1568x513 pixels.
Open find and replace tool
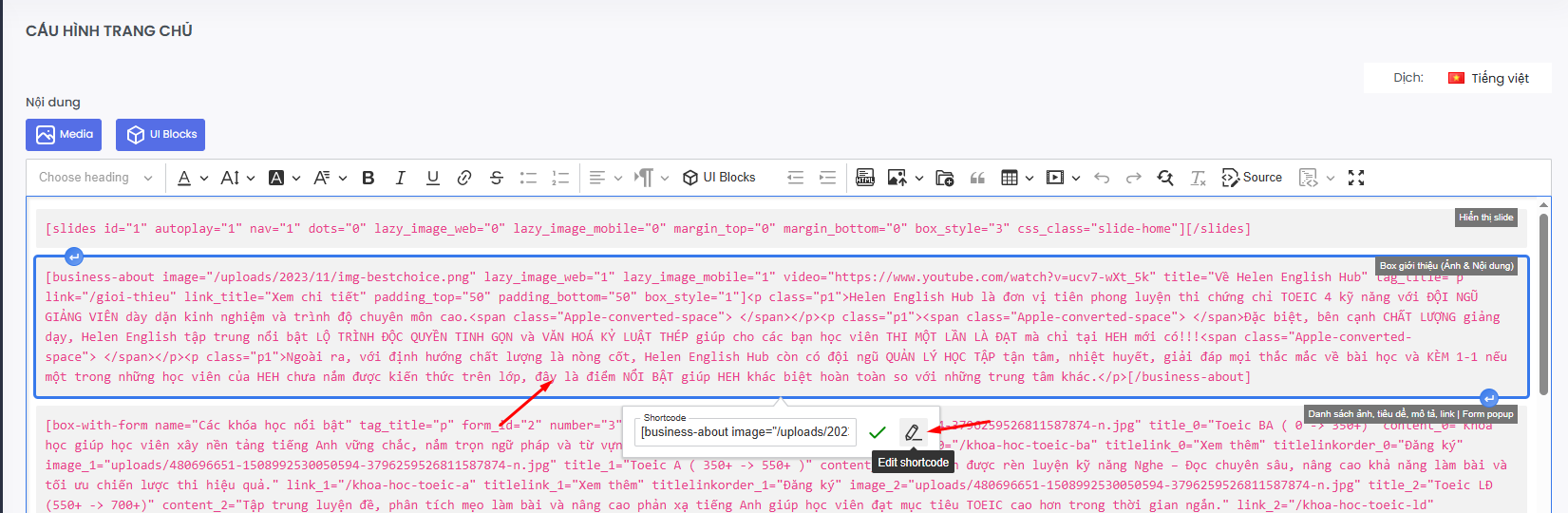click(1165, 178)
